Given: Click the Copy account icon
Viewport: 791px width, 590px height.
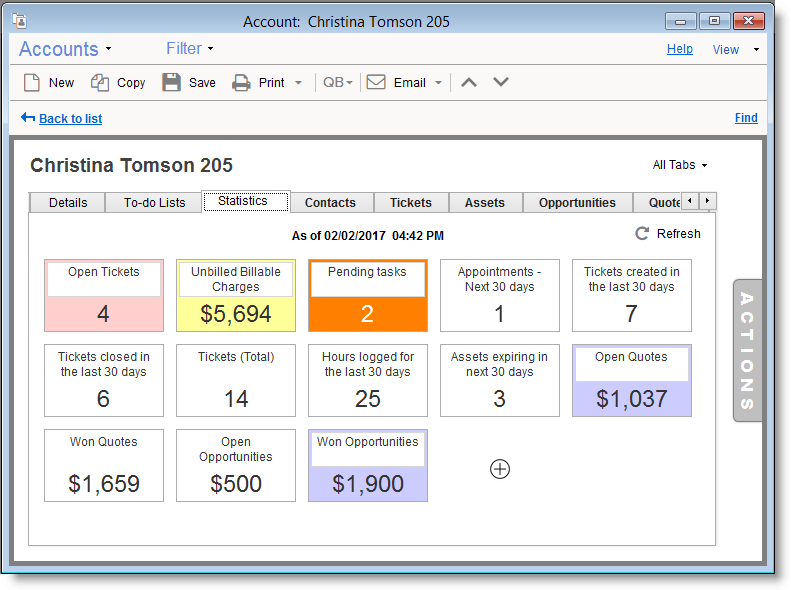Looking at the screenshot, I should [x=100, y=83].
